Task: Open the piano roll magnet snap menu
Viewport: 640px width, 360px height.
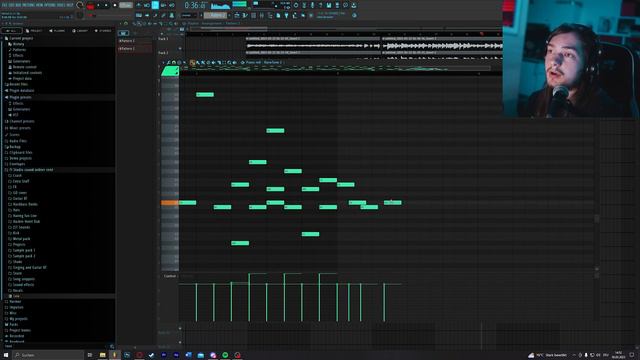Action: tap(174, 62)
